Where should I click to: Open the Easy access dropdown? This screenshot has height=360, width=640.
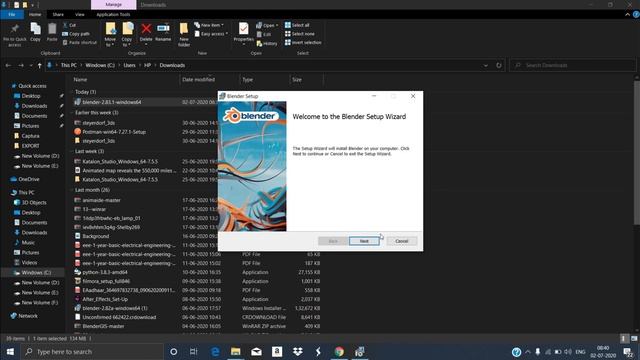(211, 34)
